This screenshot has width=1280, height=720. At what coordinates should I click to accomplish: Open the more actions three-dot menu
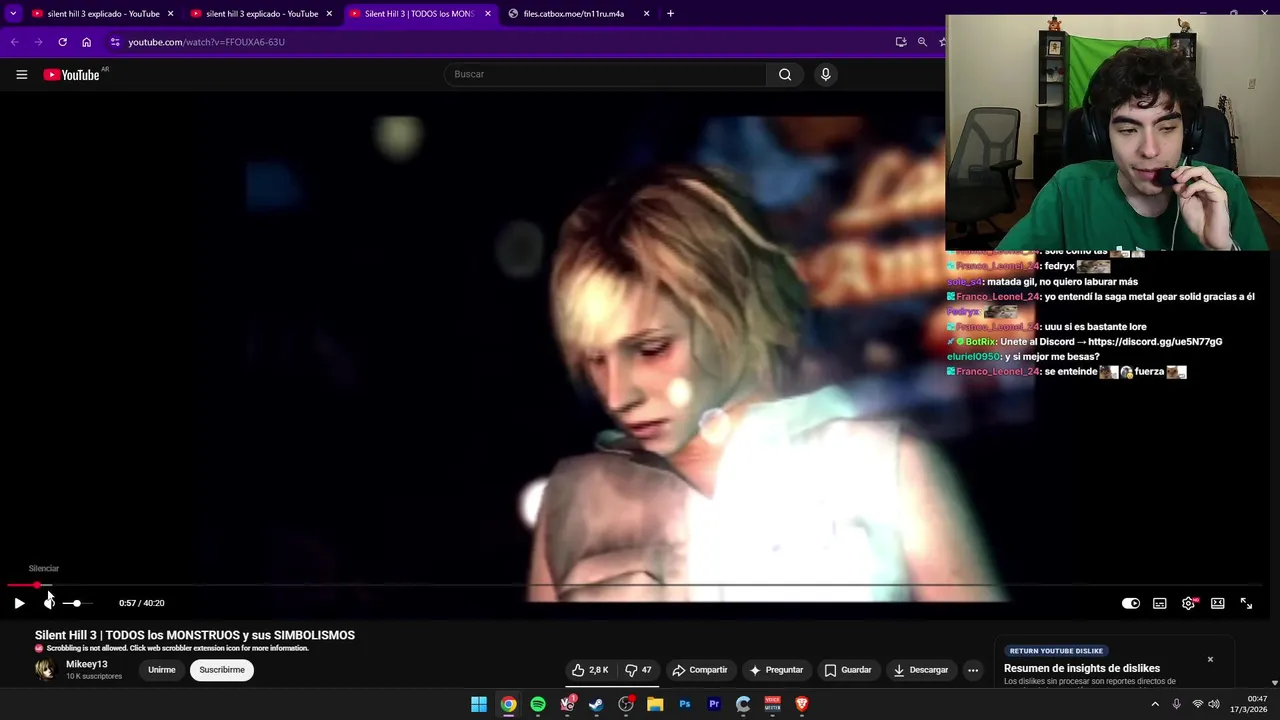[x=972, y=670]
